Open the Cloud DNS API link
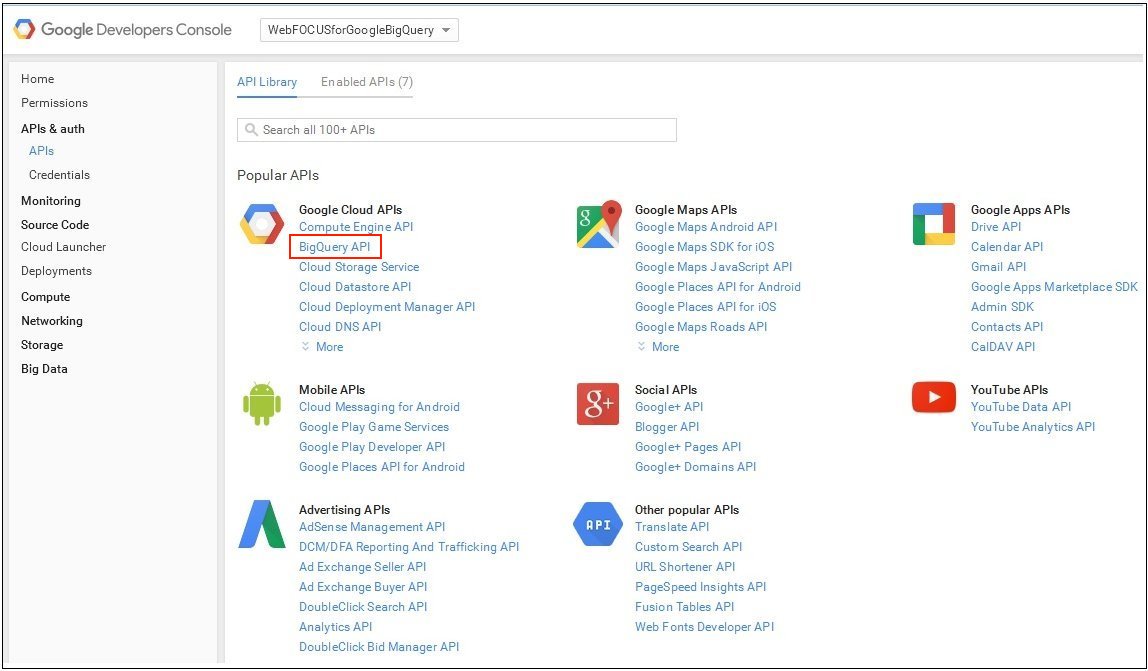Viewport: 1148px width, 671px height. click(x=340, y=327)
